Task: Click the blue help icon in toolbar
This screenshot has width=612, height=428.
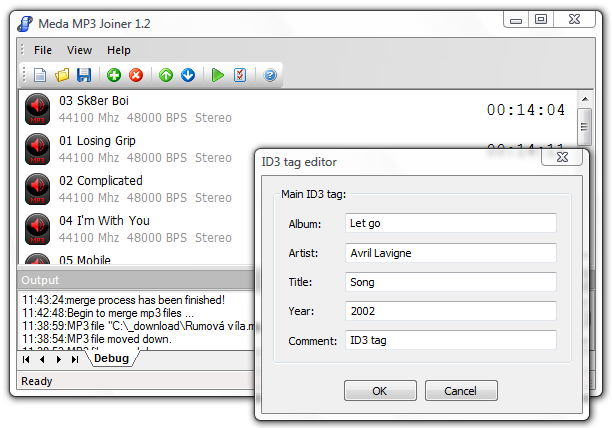Action: click(270, 75)
